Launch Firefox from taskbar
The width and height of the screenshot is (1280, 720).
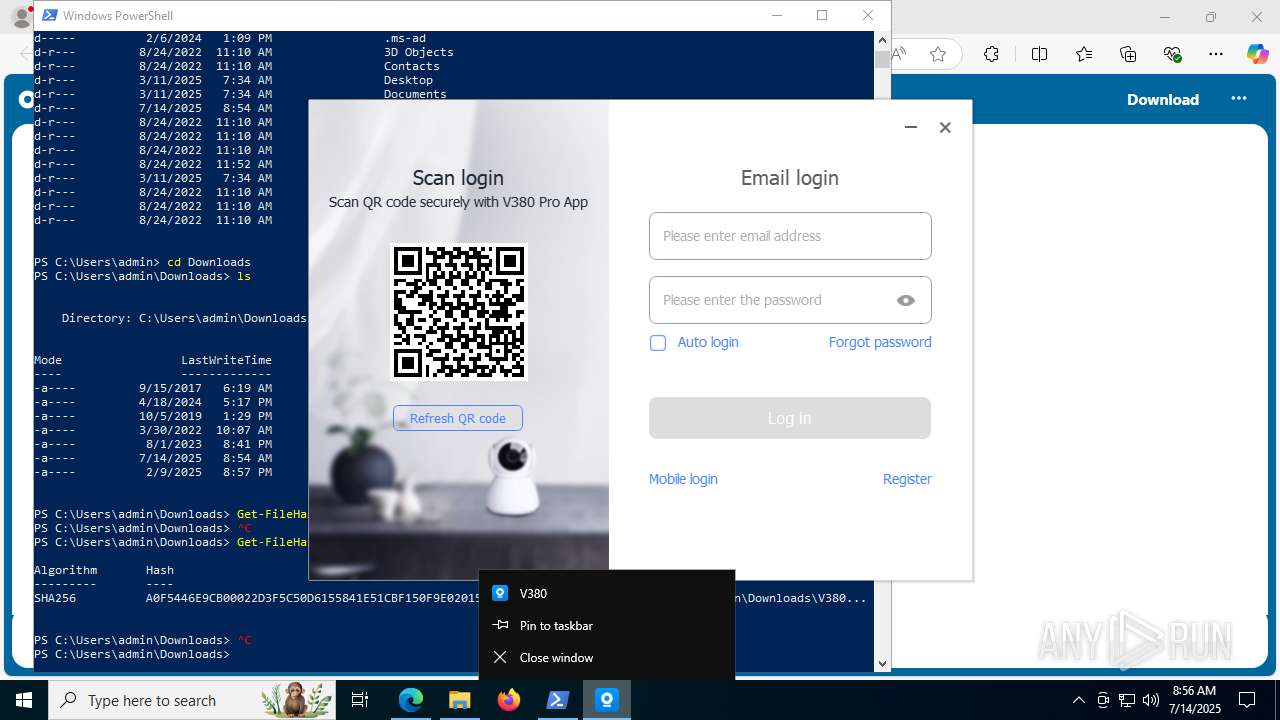pos(508,700)
